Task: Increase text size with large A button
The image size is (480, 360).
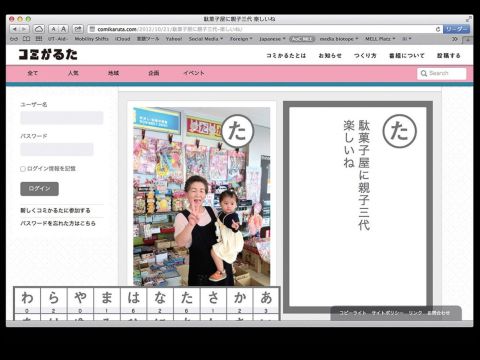Action: click(x=63, y=29)
